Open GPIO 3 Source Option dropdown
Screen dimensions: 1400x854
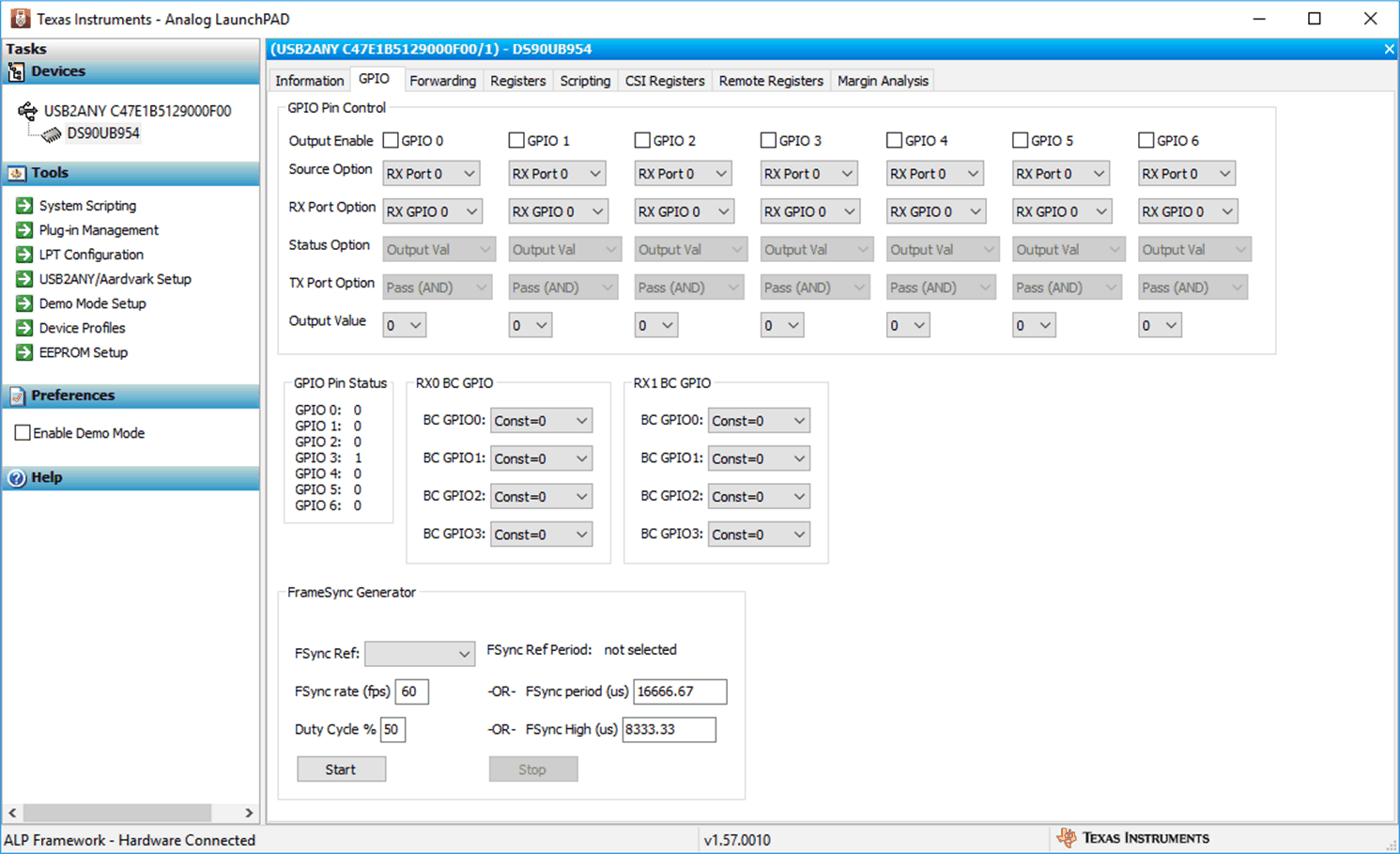808,174
